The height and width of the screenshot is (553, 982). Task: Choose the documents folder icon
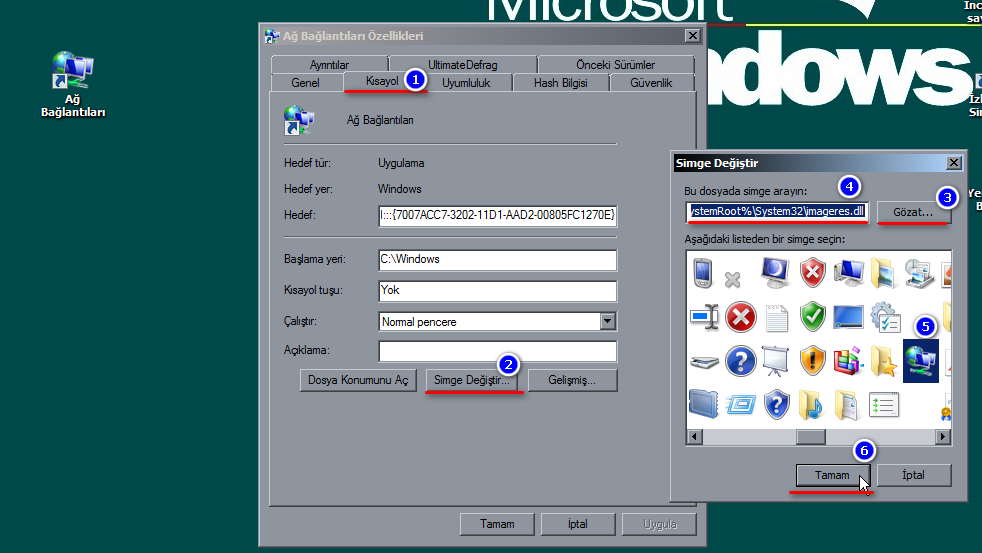coord(847,405)
